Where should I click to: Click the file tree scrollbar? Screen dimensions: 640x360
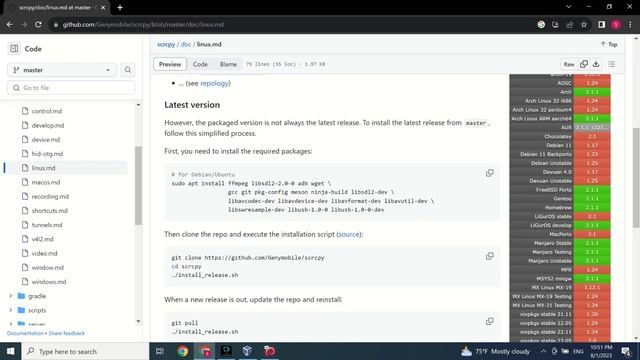138,185
